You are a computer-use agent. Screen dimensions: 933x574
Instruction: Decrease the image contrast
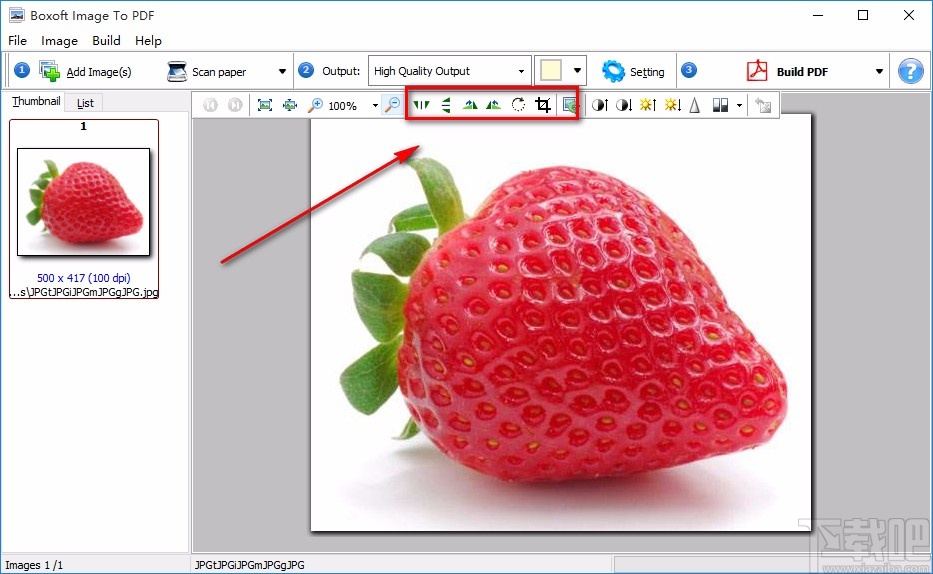(624, 105)
